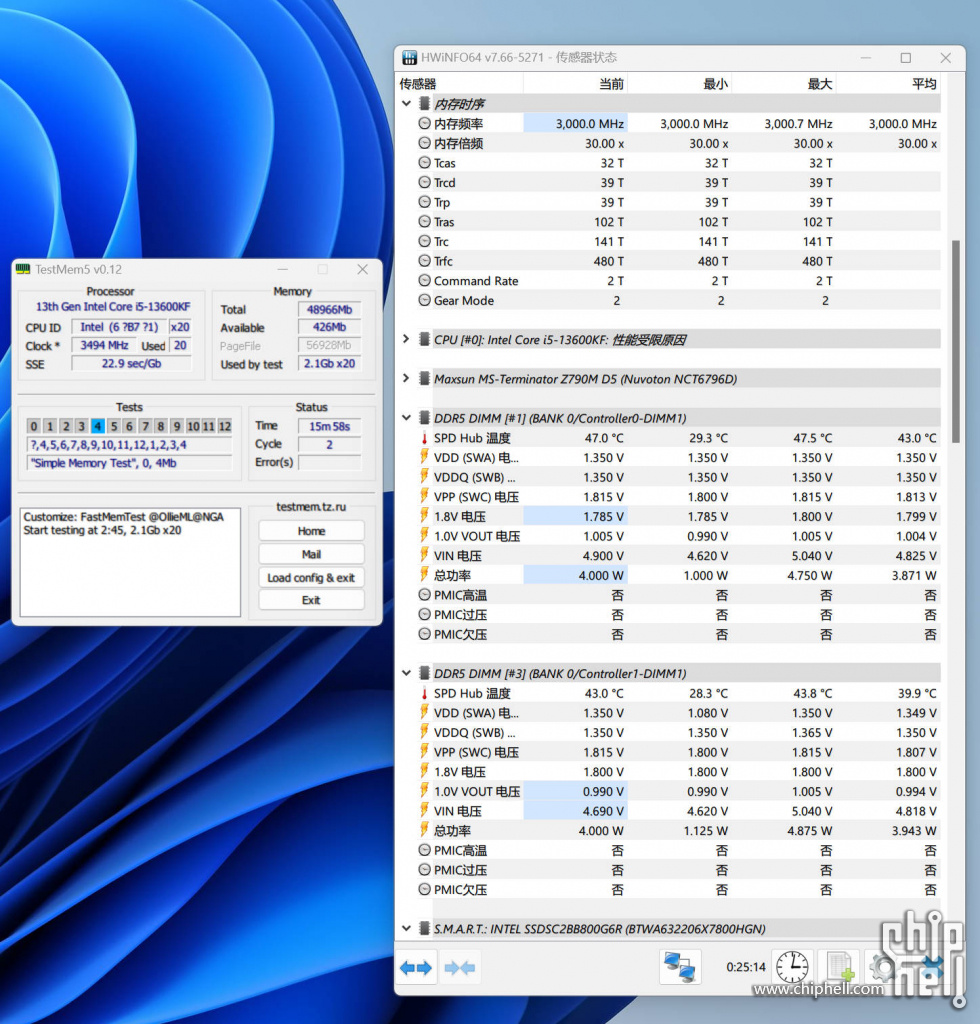The height and width of the screenshot is (1024, 980).
Task: Click the collapse-columns inward arrows icon
Action: coord(460,967)
